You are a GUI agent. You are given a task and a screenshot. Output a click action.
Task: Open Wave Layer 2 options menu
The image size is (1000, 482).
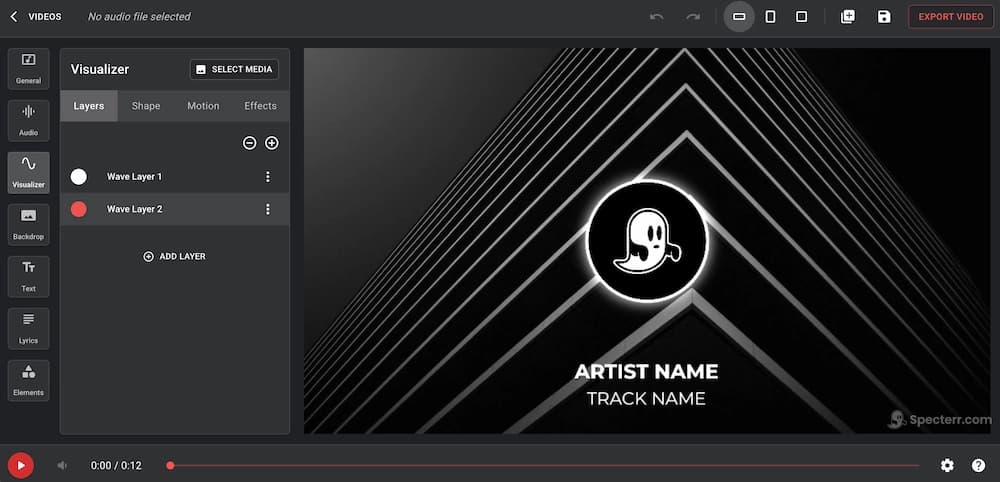(268, 209)
